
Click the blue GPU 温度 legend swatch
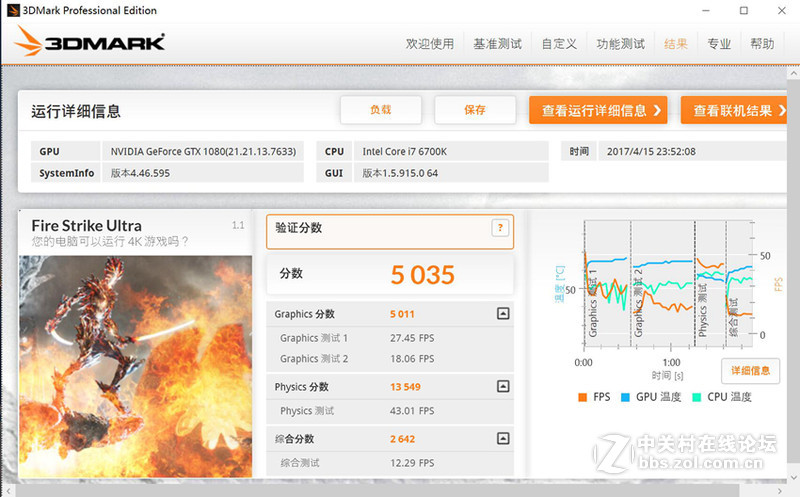(625, 397)
